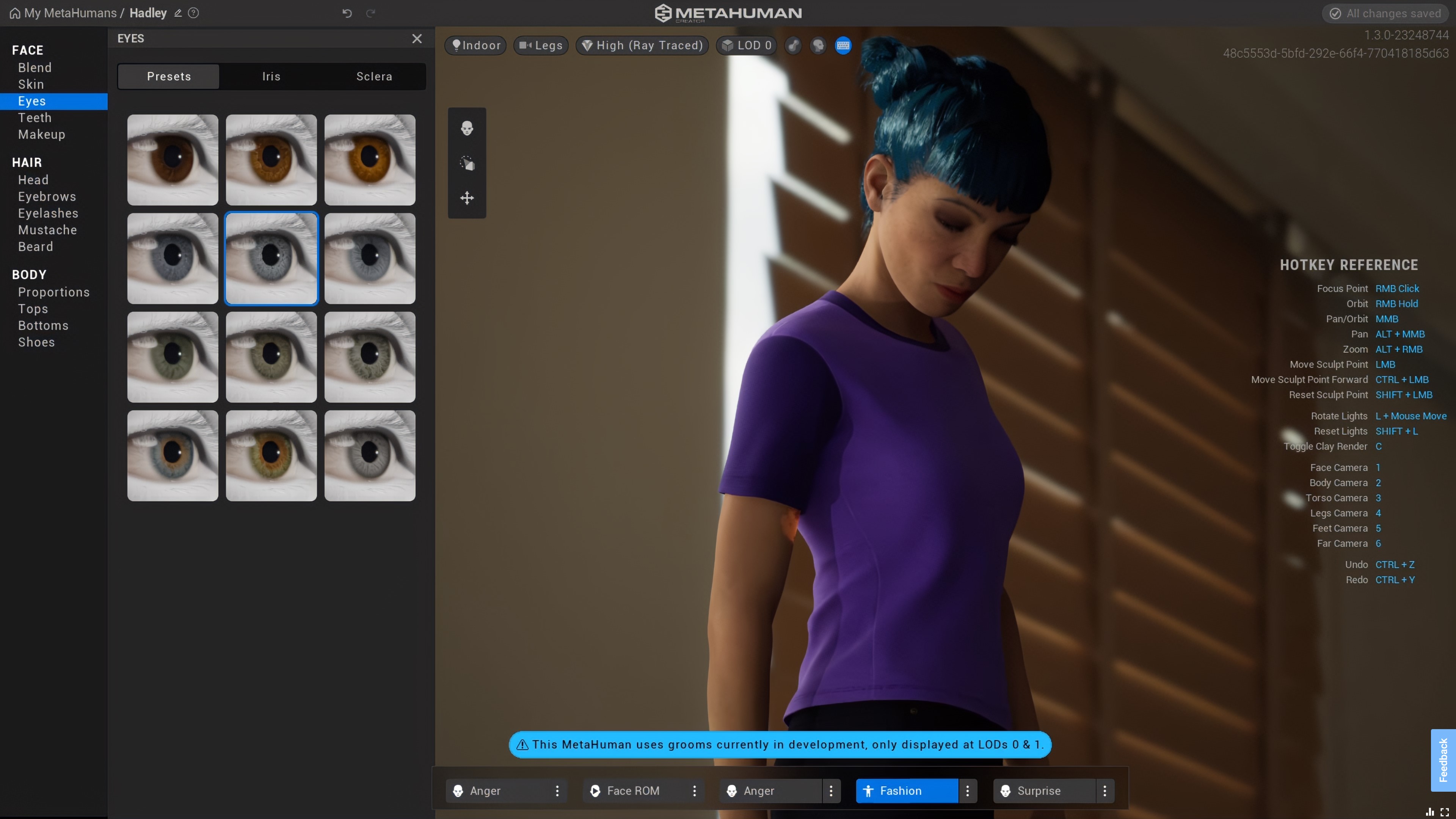Switch to the Iris customization tab
The height and width of the screenshot is (819, 1456).
coord(271,76)
